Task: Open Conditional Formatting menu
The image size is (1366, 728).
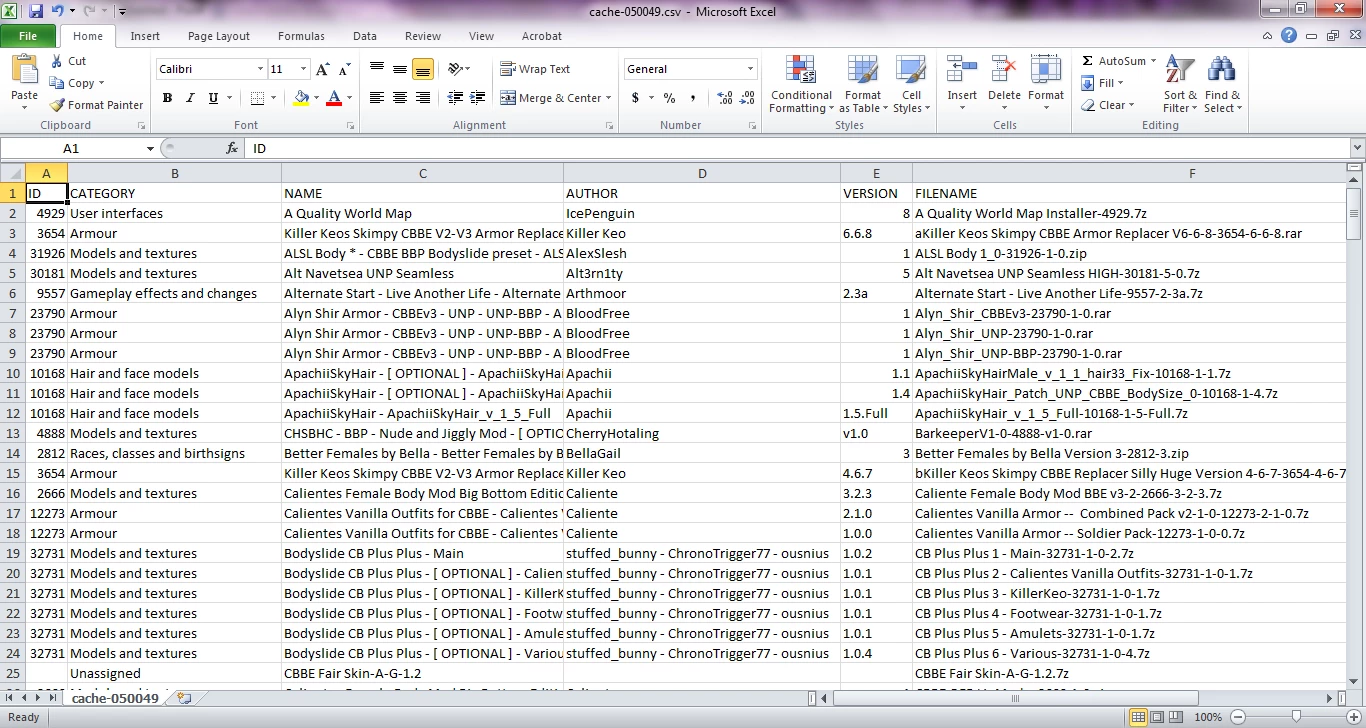Action: click(801, 85)
